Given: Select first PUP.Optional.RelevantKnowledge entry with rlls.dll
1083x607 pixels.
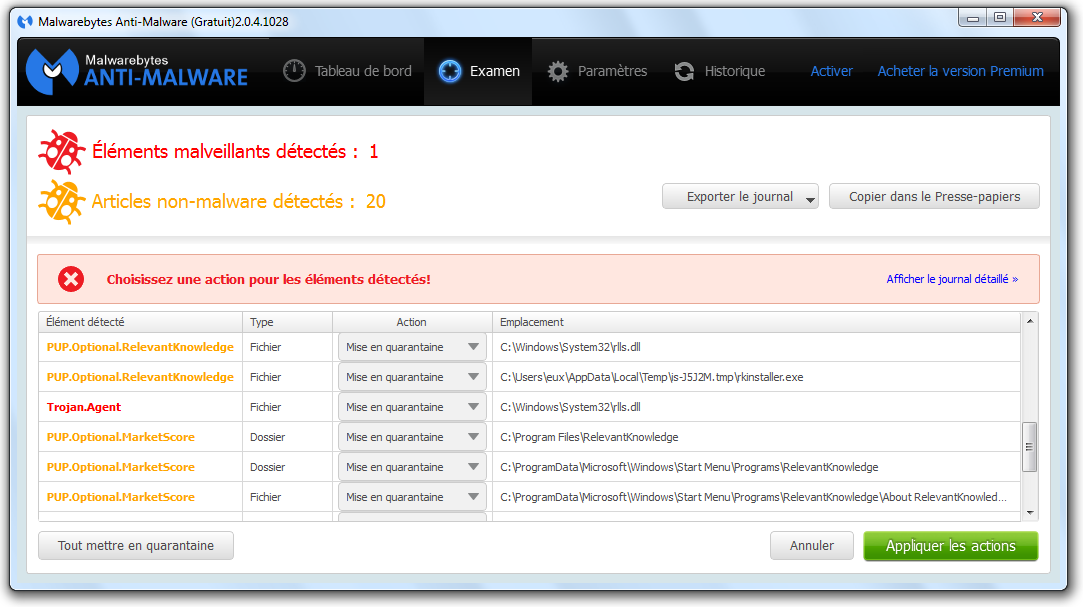Looking at the screenshot, I should click(x=140, y=347).
